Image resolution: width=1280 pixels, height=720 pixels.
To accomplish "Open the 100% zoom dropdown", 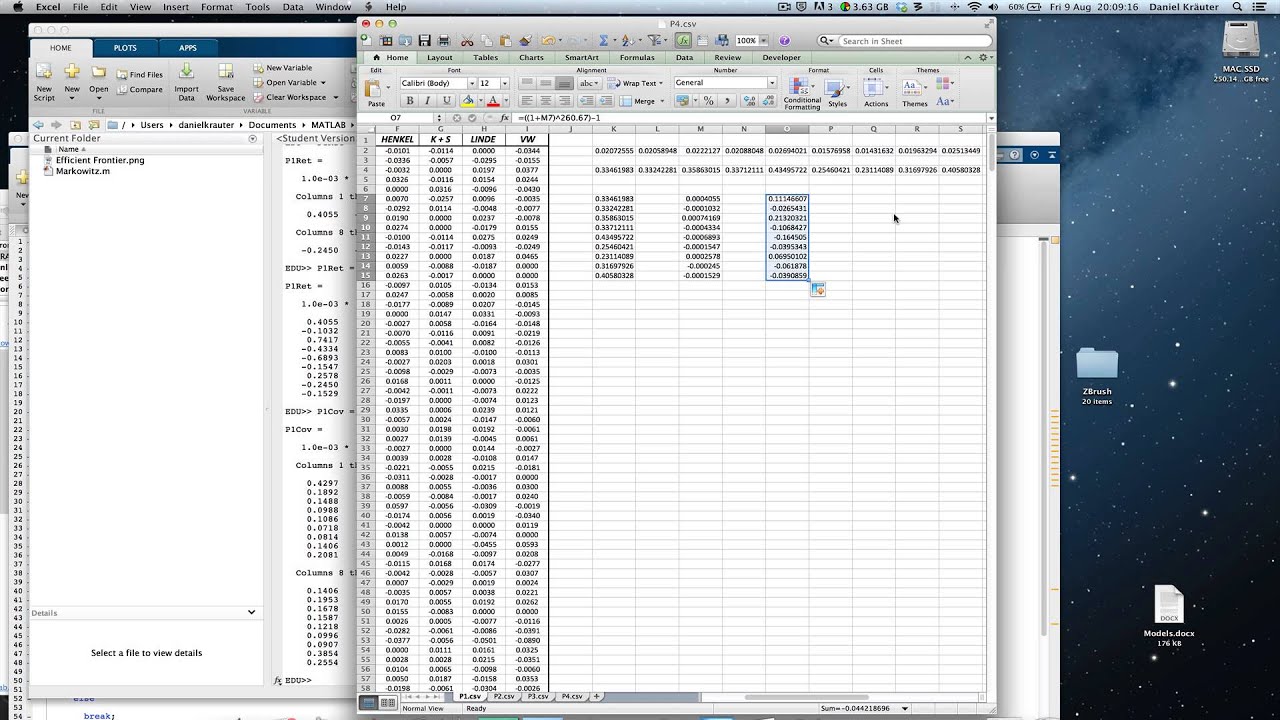I will pyautogui.click(x=764, y=41).
